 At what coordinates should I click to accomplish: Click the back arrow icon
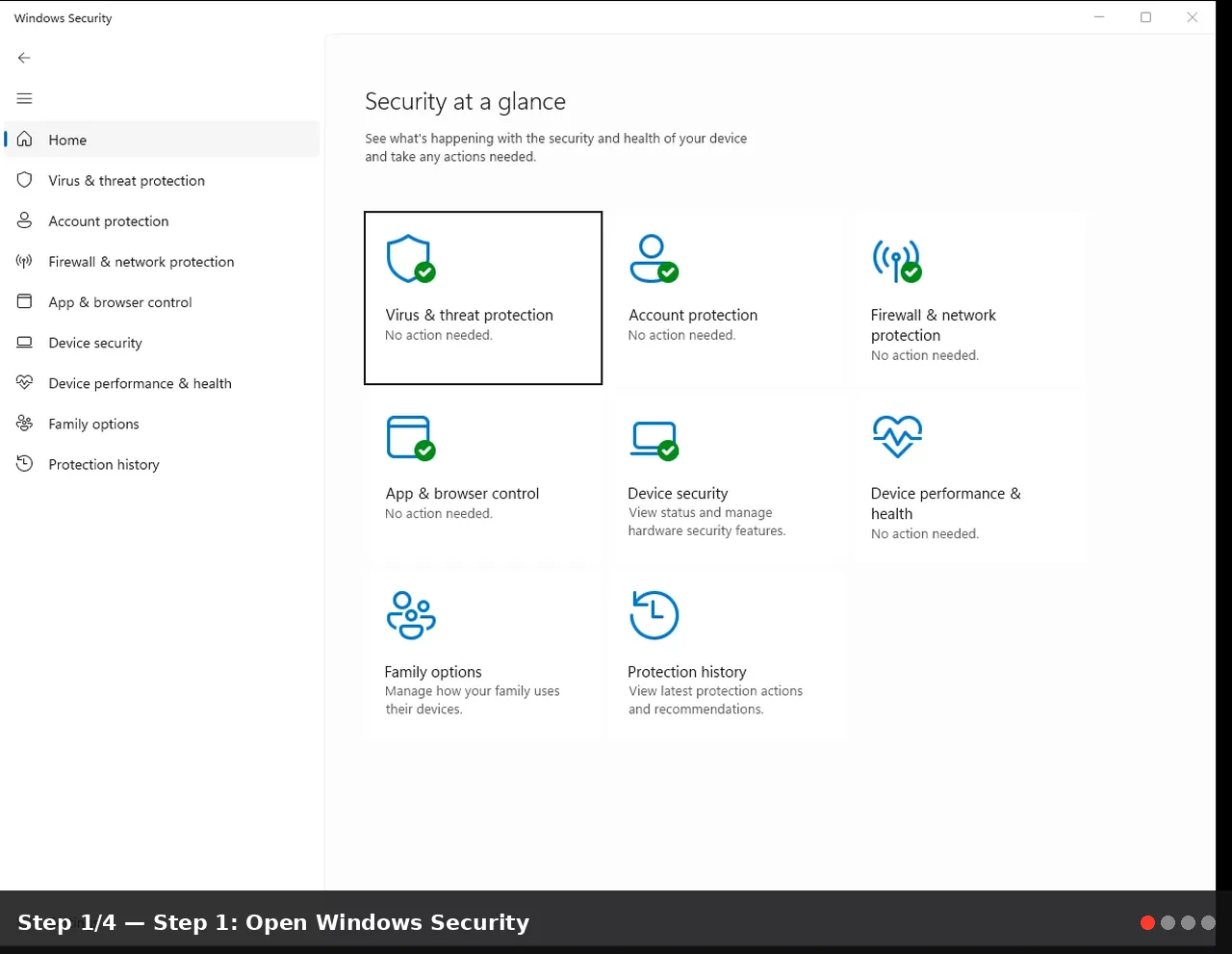[24, 58]
